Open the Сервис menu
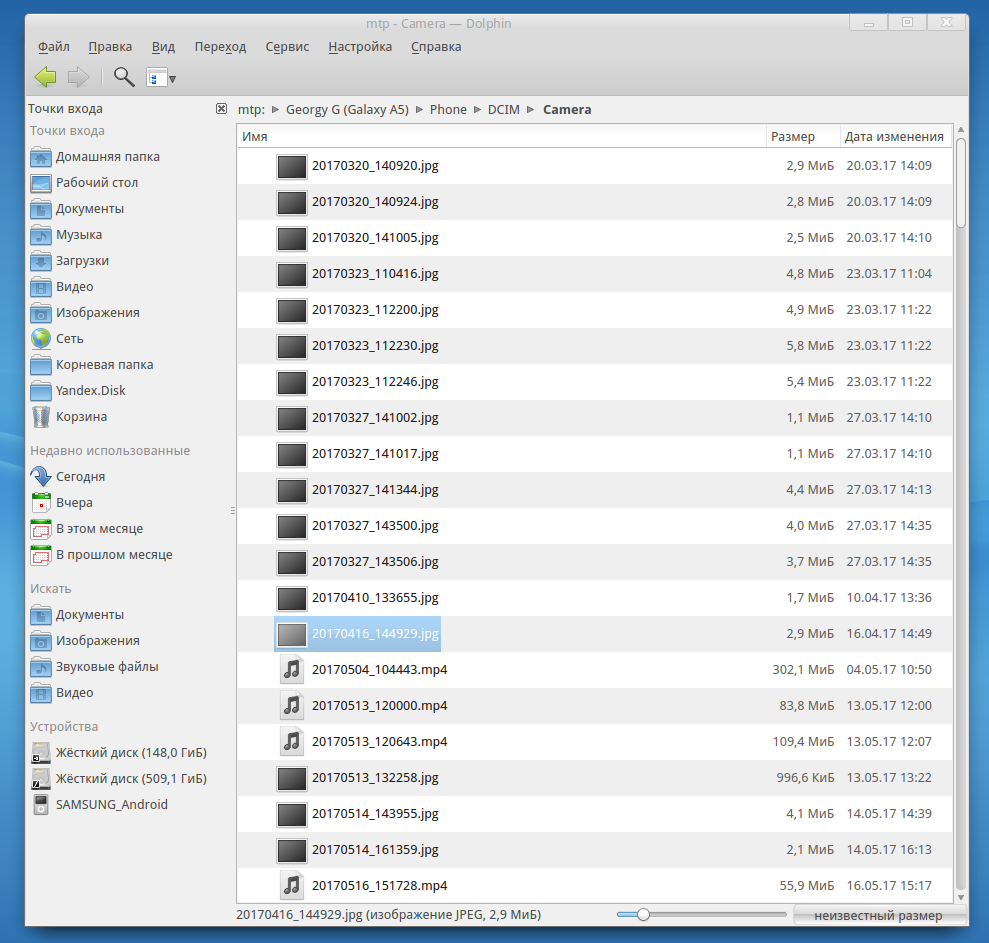Viewport: 989px width, 943px height. coord(287,47)
